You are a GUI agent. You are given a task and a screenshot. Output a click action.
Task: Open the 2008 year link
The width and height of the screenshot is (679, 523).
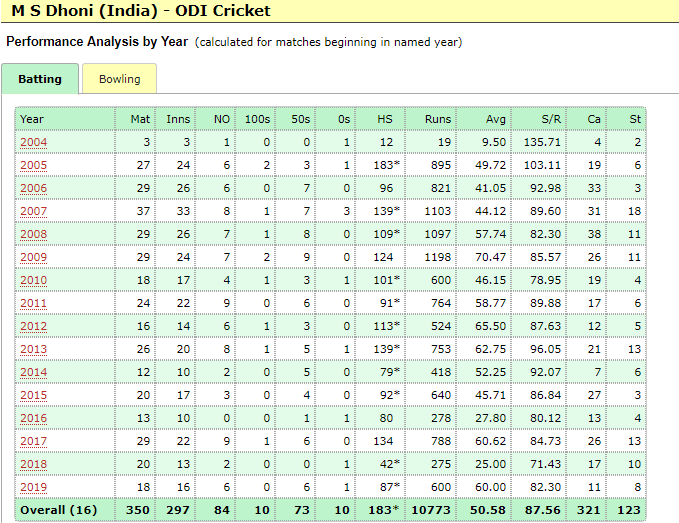coord(33,234)
